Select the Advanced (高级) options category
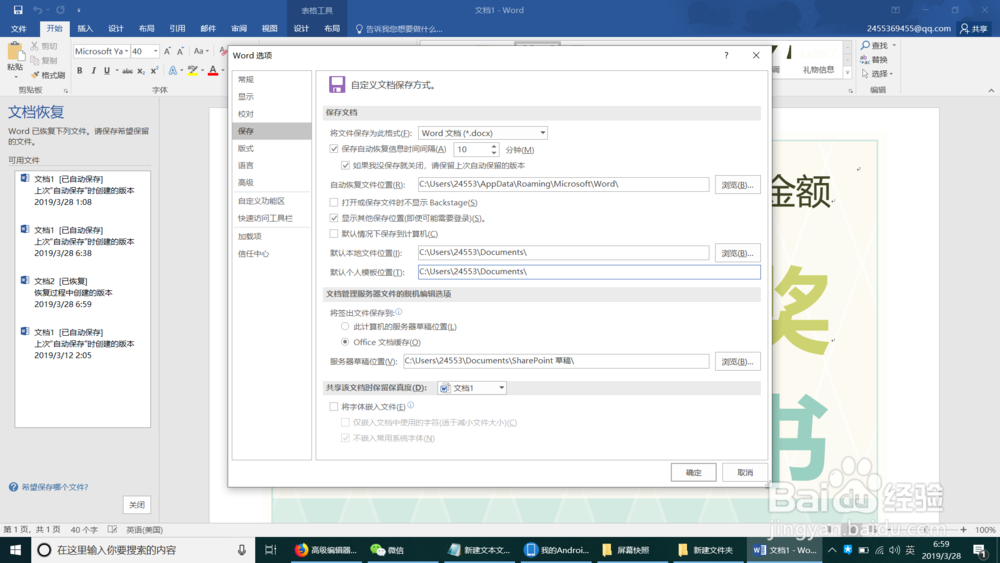1000x563 pixels. tap(272, 182)
